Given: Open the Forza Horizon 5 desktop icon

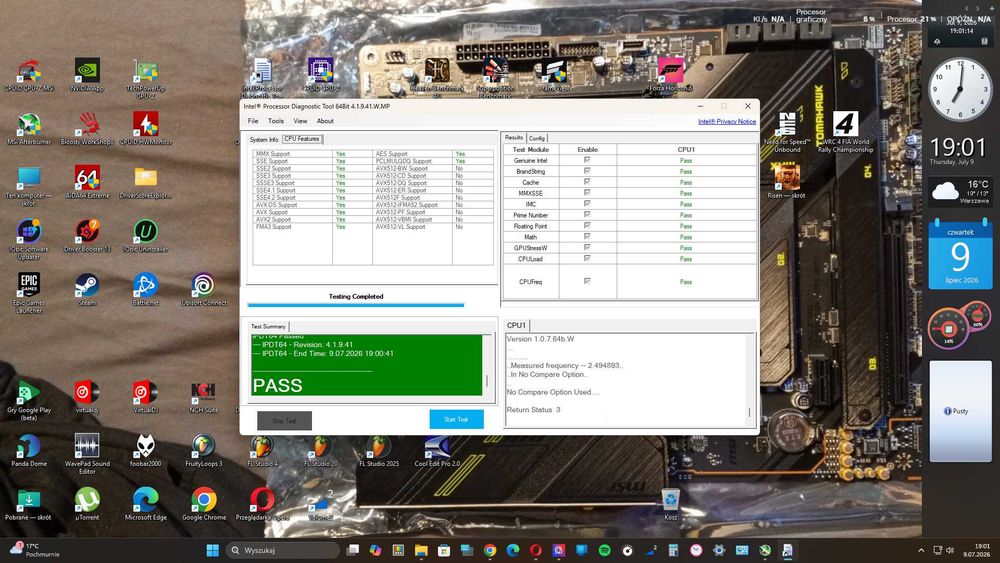Looking at the screenshot, I should tap(670, 75).
